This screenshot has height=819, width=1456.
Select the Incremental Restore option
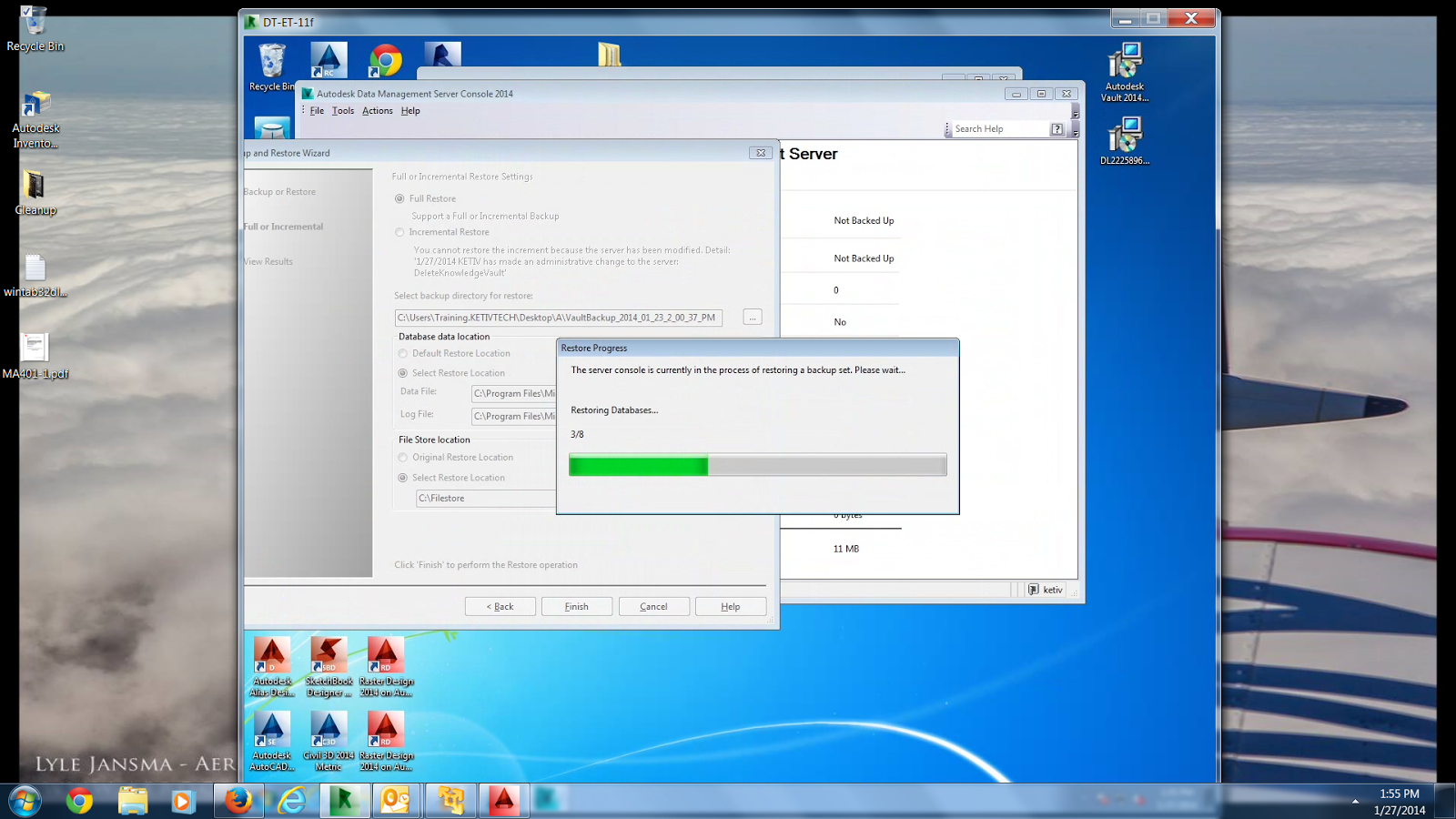coord(399,232)
